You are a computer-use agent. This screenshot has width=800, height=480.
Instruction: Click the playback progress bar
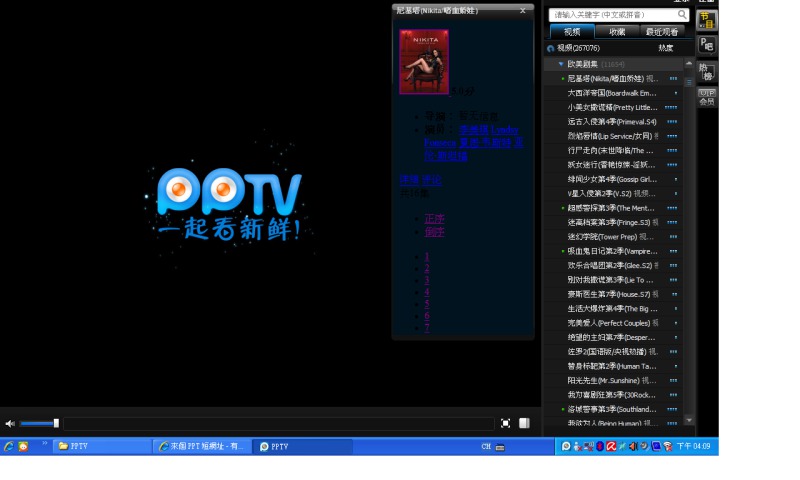(x=279, y=423)
